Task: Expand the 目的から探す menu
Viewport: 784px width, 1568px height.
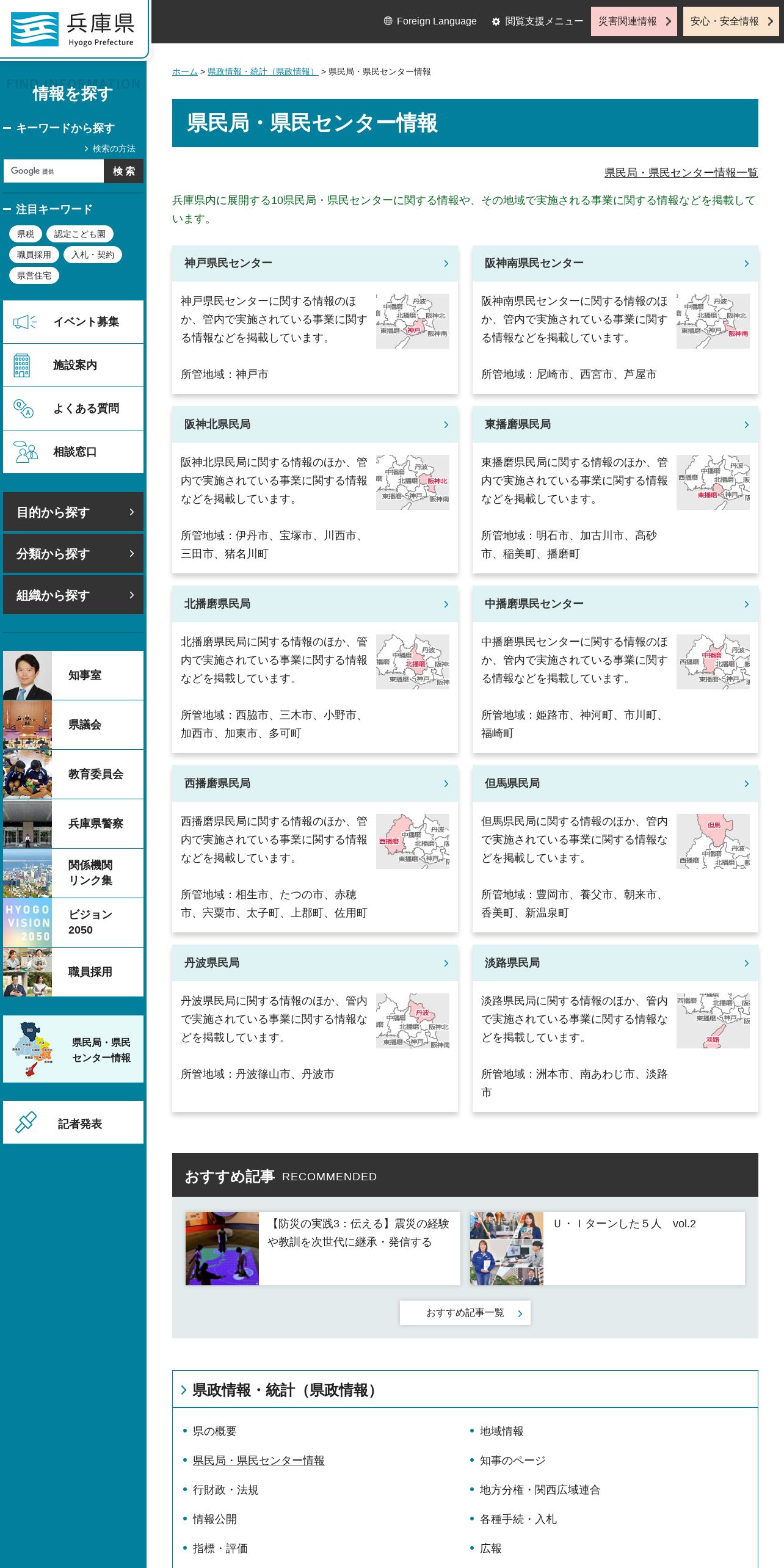Action: coord(73,512)
